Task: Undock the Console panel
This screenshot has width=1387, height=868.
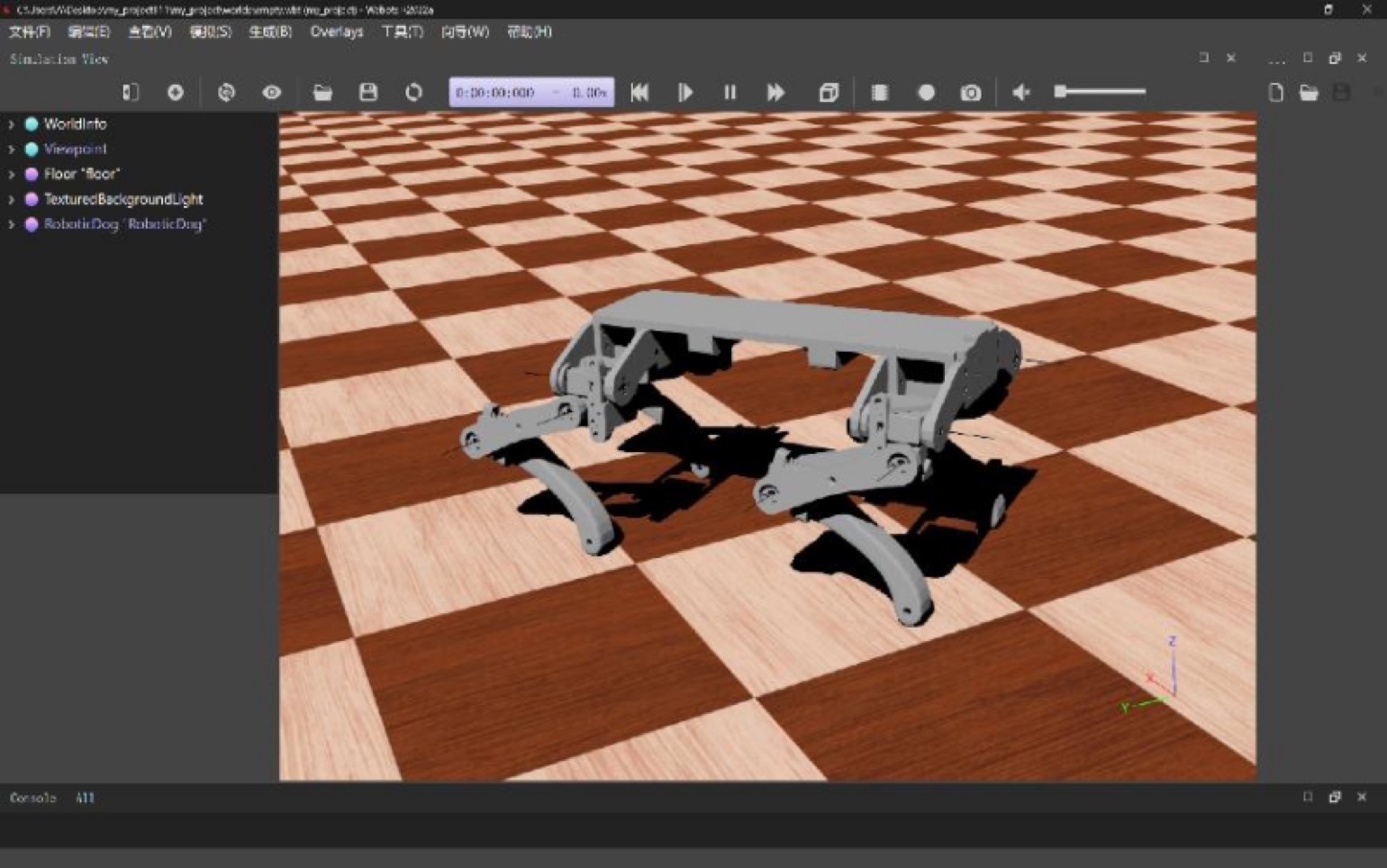Action: (1335, 797)
